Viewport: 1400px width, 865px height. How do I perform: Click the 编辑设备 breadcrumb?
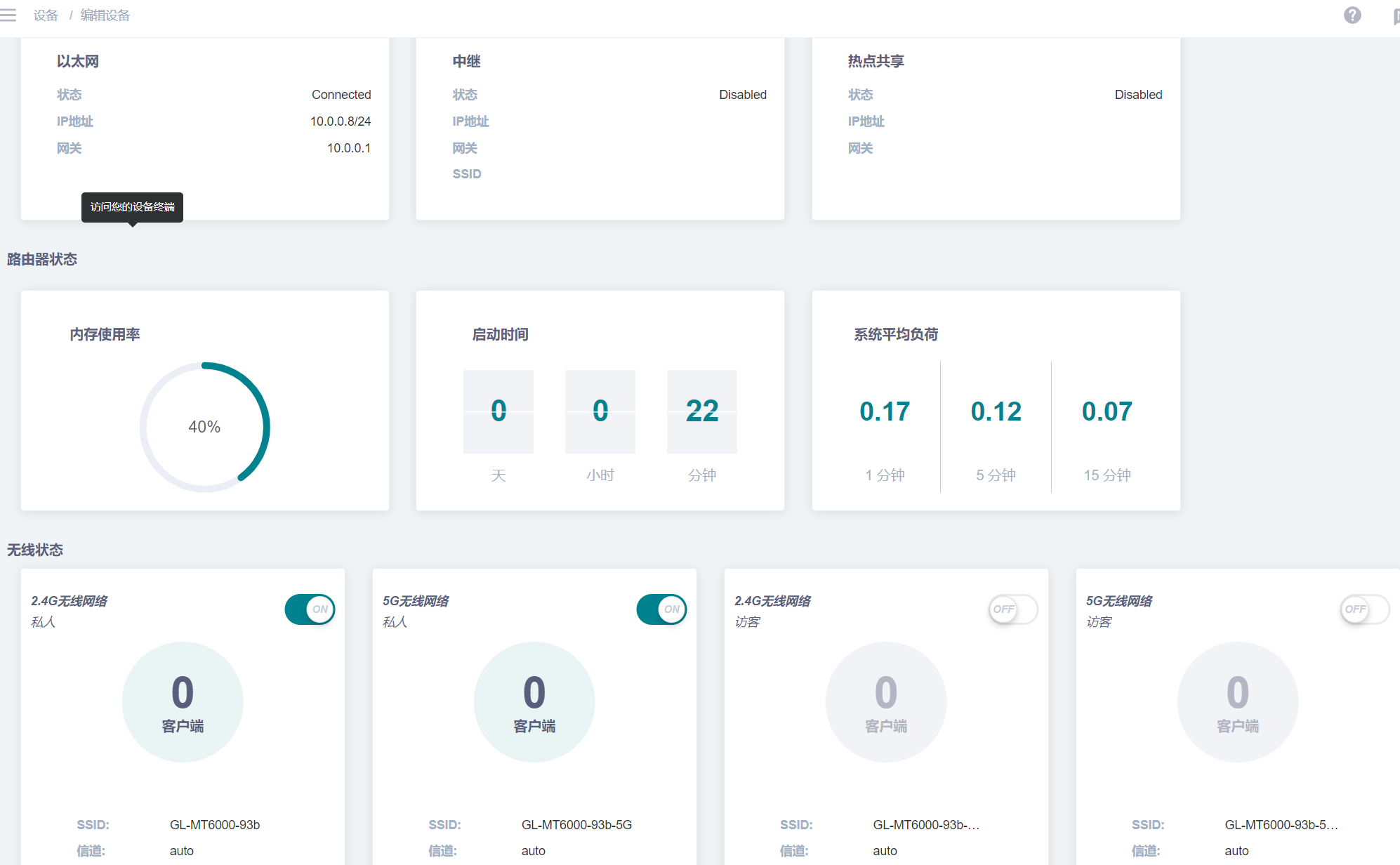pos(105,15)
